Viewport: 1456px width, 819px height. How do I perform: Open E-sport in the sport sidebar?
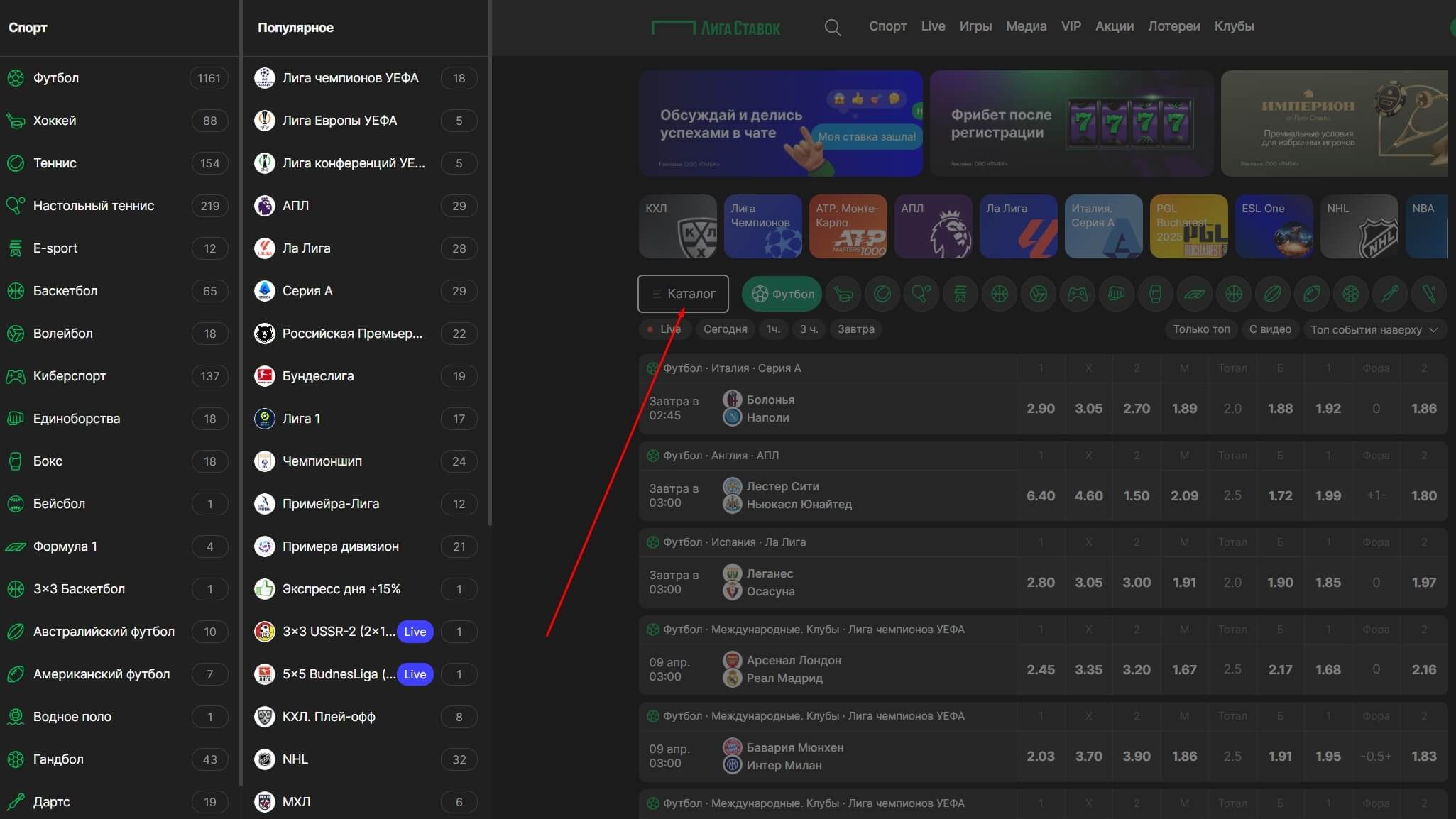point(118,248)
